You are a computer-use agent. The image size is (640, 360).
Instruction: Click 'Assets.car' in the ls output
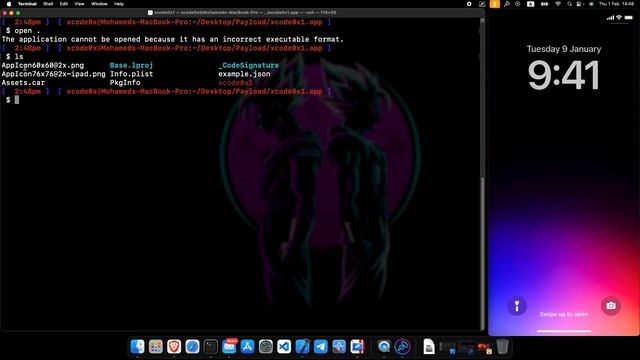pos(23,82)
